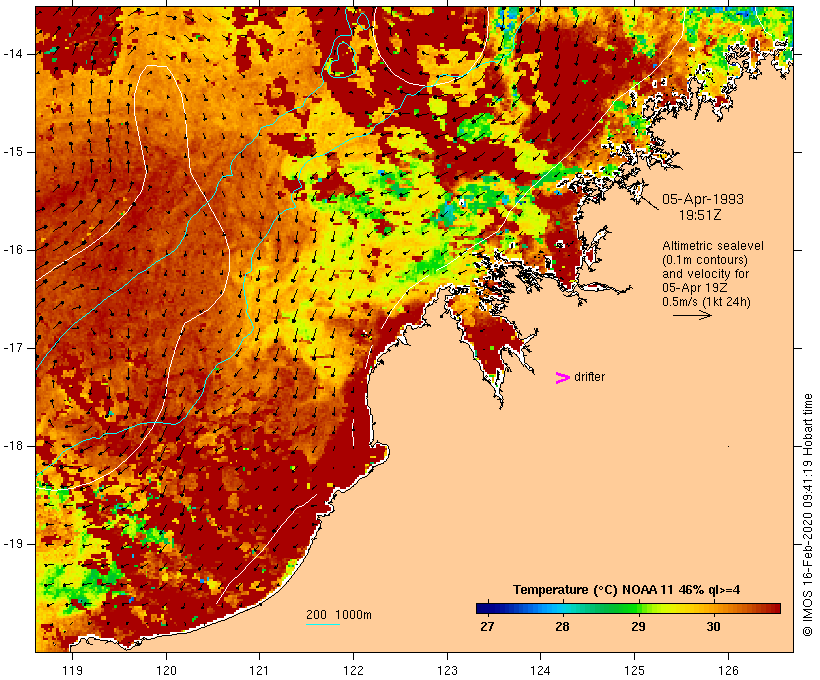
Task: Click the 28 value on colorbar scale
Action: (x=562, y=627)
